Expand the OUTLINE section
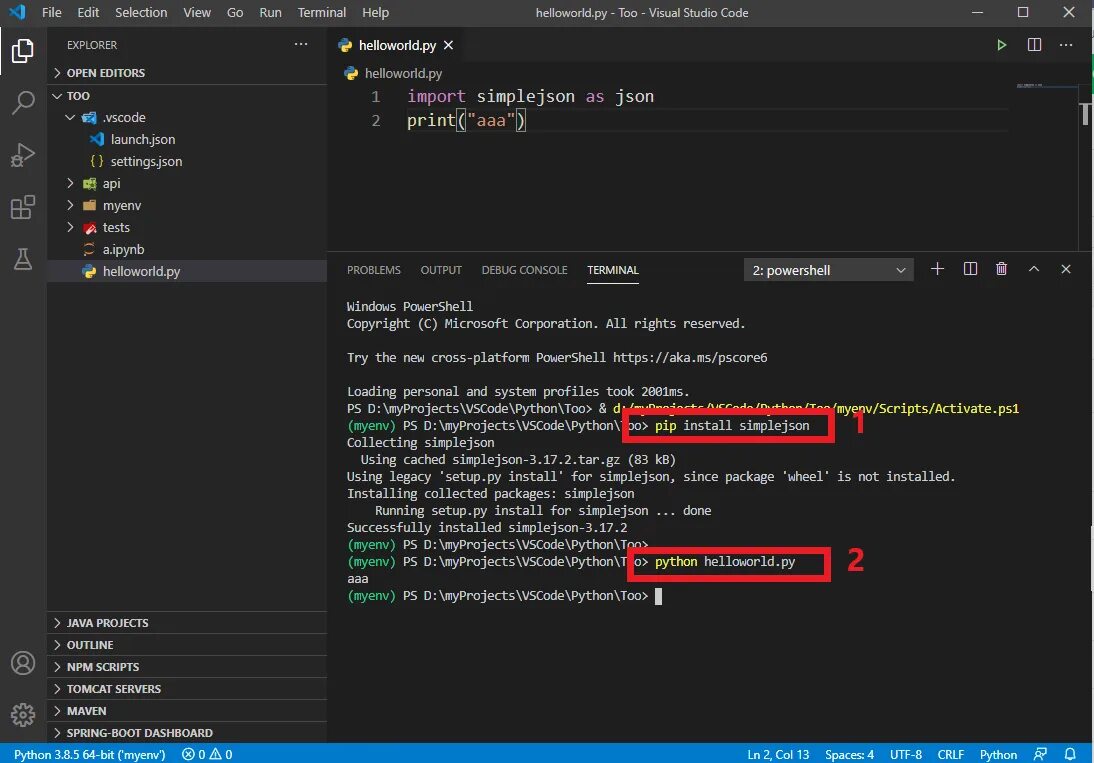 pos(186,645)
